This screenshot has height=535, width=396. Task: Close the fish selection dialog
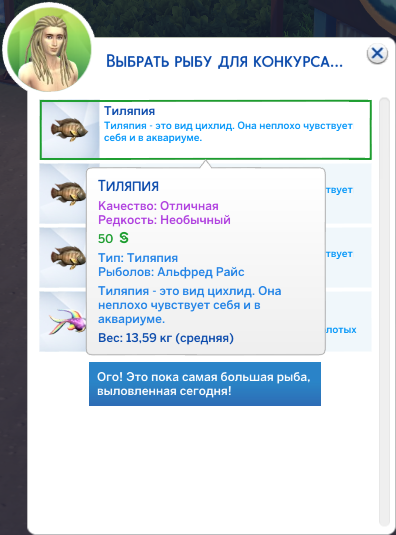click(377, 54)
